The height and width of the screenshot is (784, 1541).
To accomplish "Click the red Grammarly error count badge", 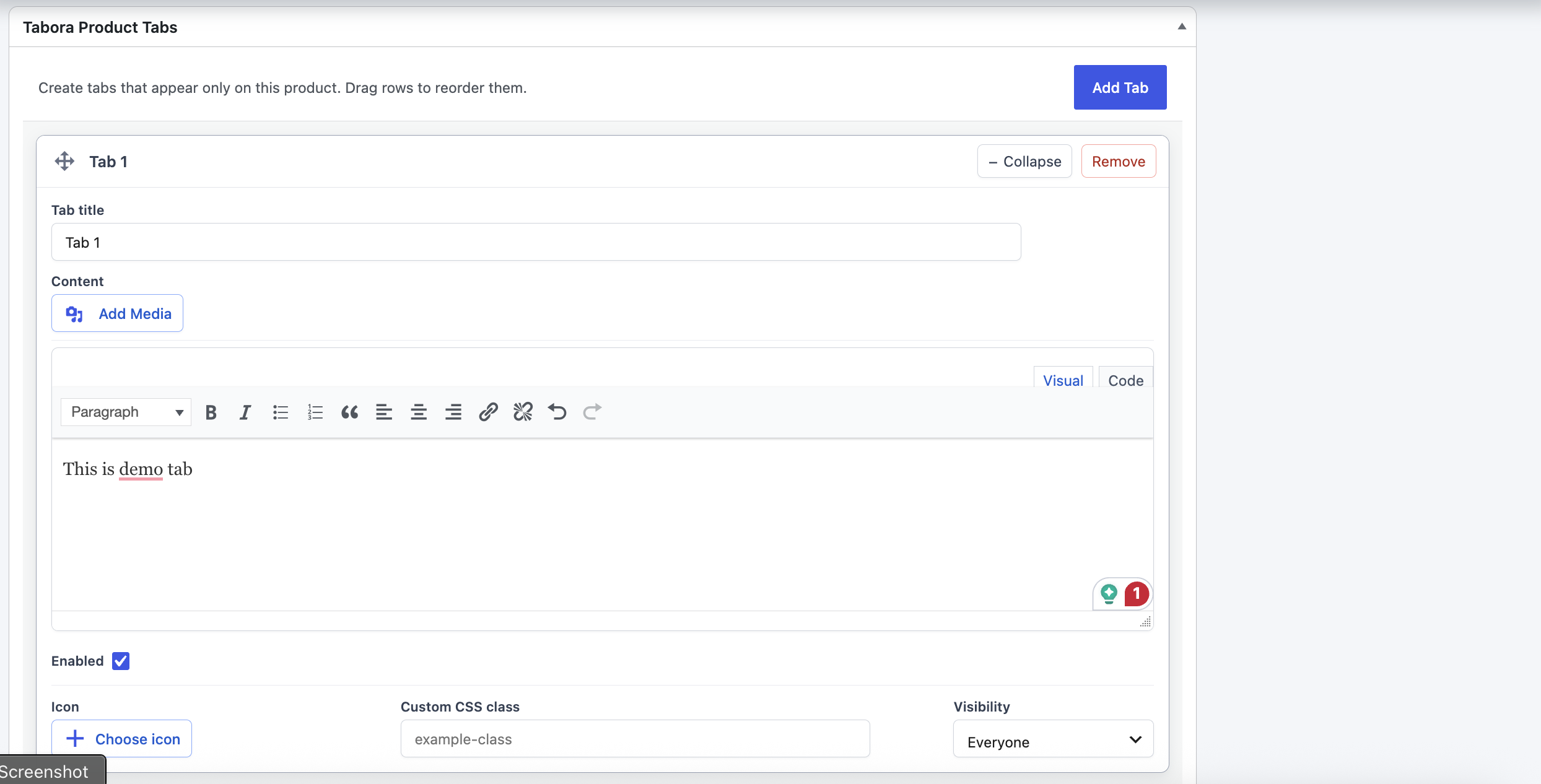I will (1137, 593).
